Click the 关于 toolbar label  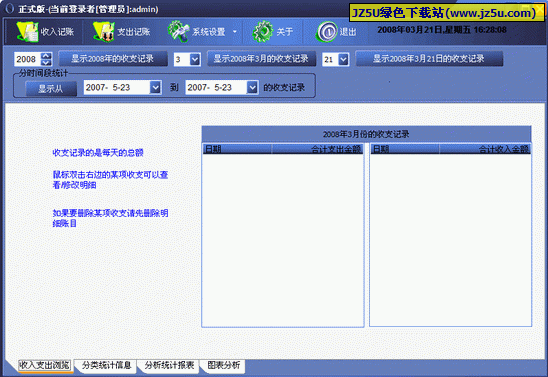(284, 32)
